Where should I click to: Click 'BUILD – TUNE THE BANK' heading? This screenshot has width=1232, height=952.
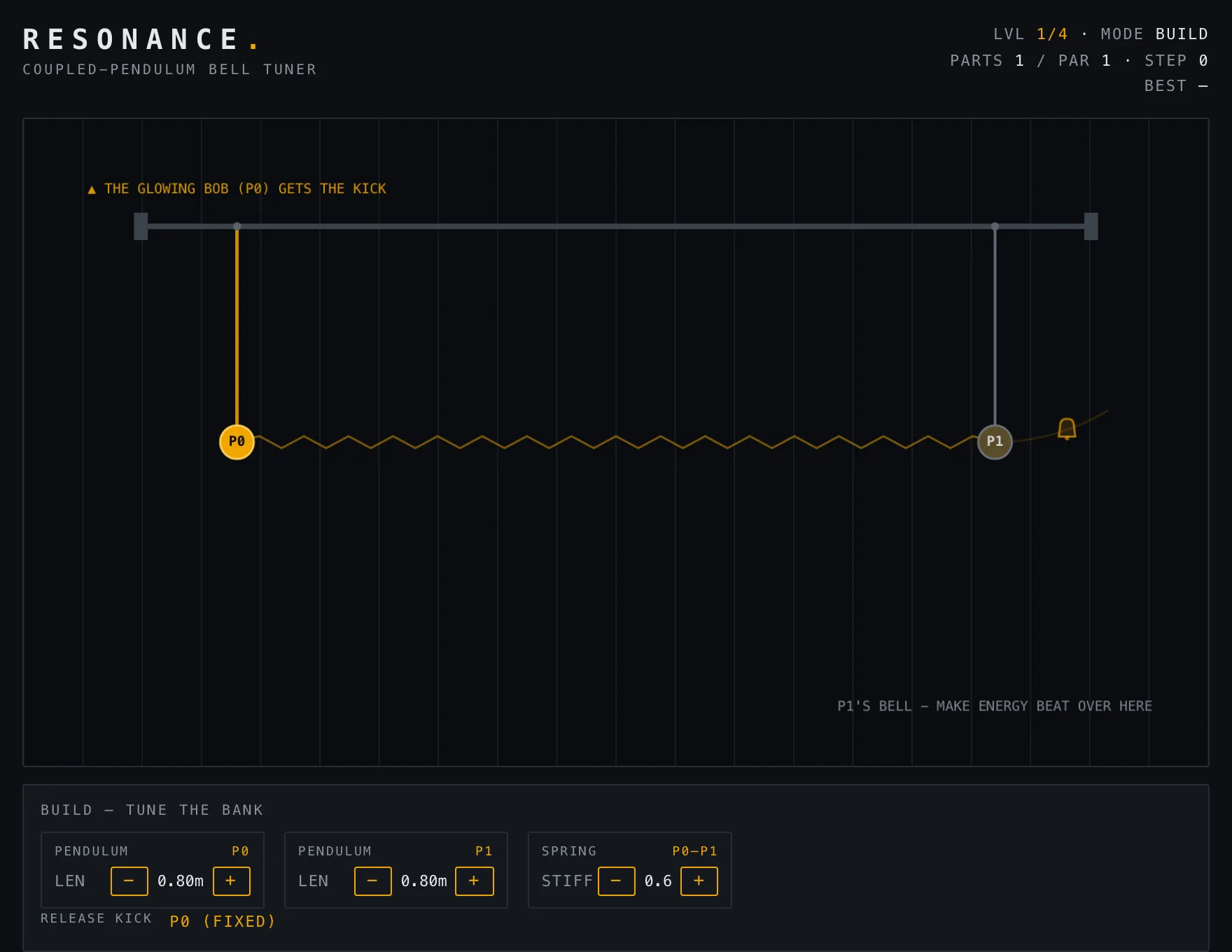152,810
